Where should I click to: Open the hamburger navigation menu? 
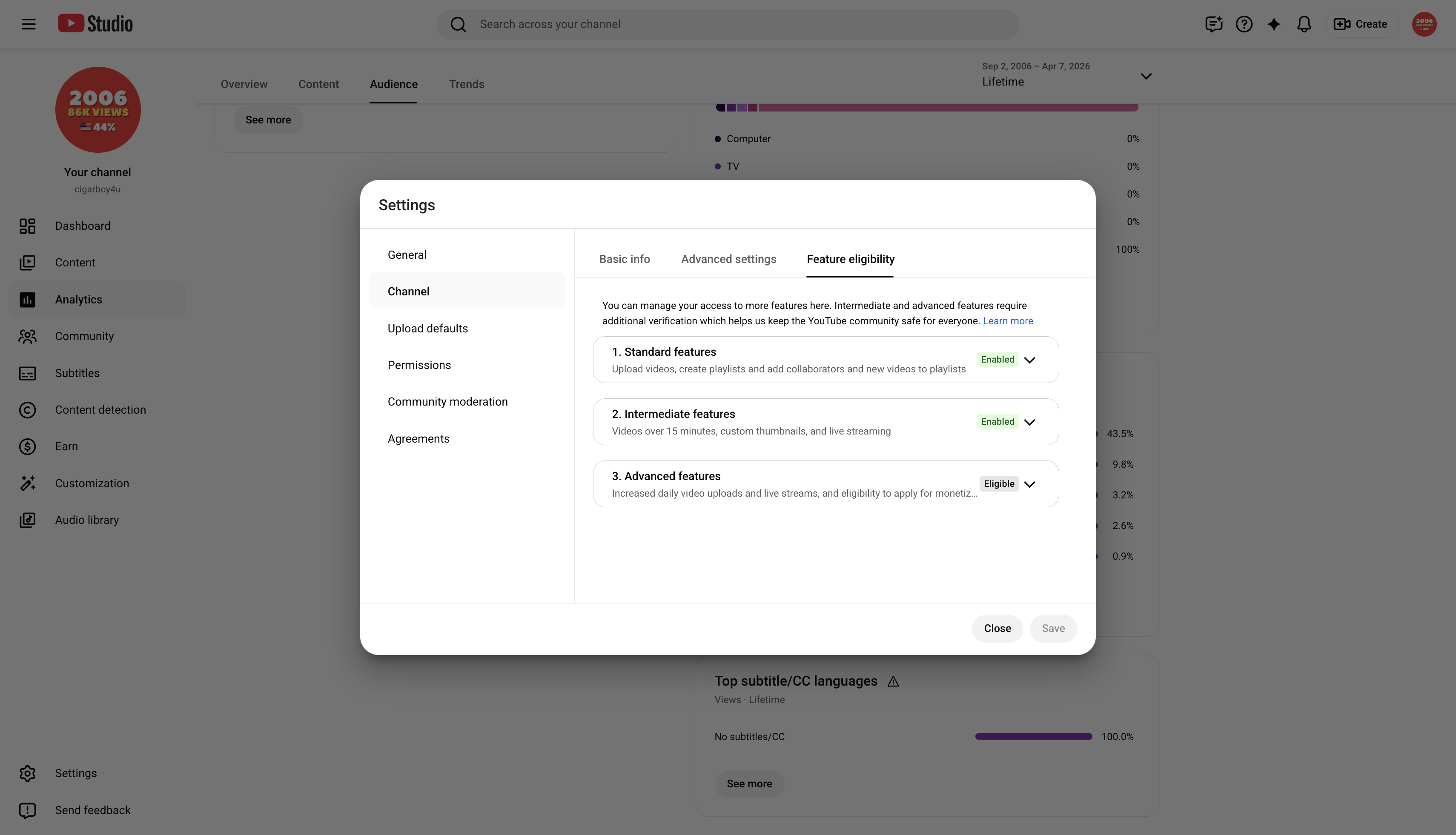29,24
